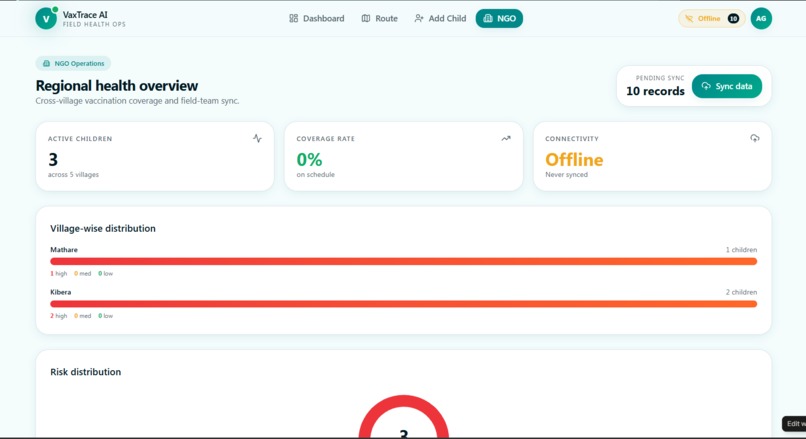This screenshot has width=806, height=439.
Task: Click the 'PENDING SYNC' label
Action: 660,78
